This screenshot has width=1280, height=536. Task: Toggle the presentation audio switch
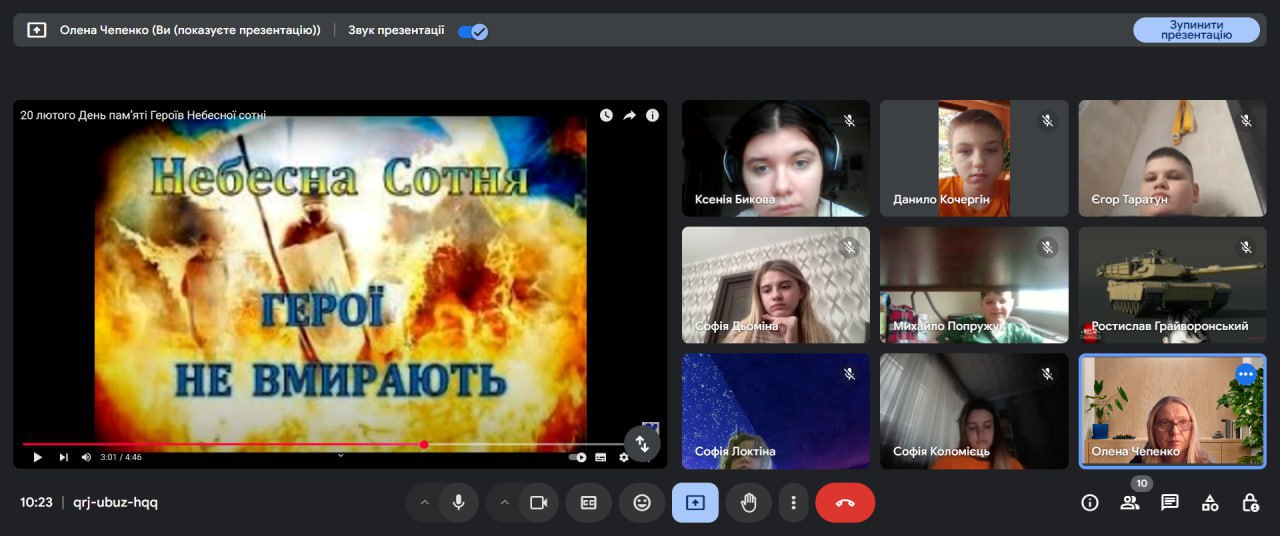tap(472, 31)
